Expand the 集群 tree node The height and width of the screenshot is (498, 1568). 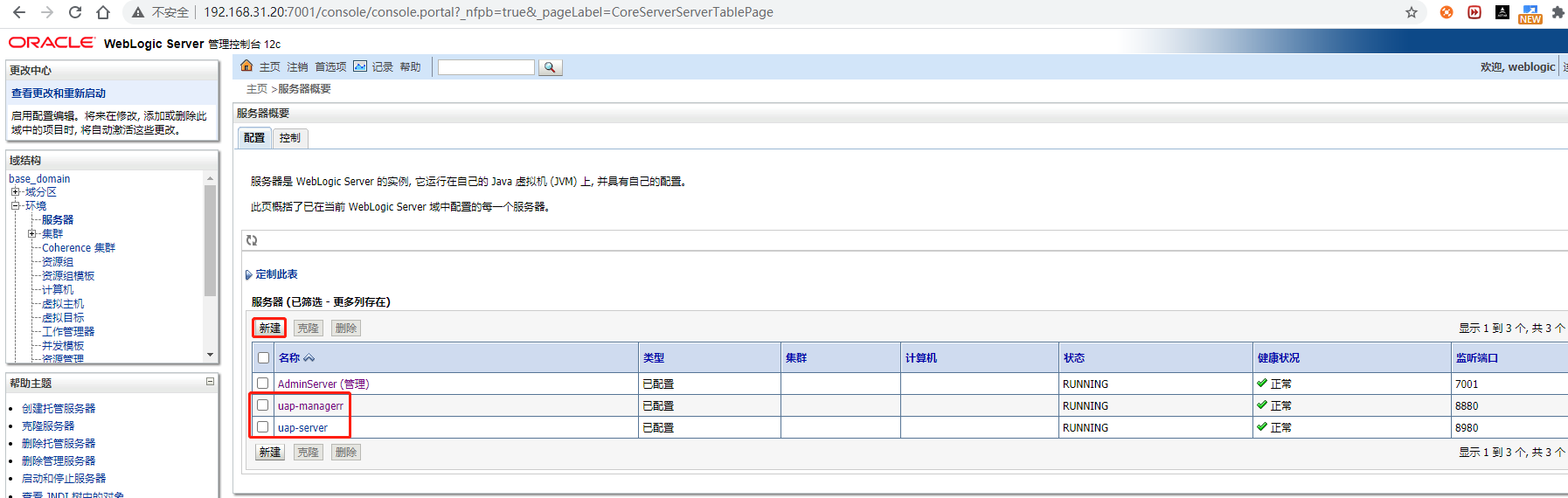click(x=31, y=234)
